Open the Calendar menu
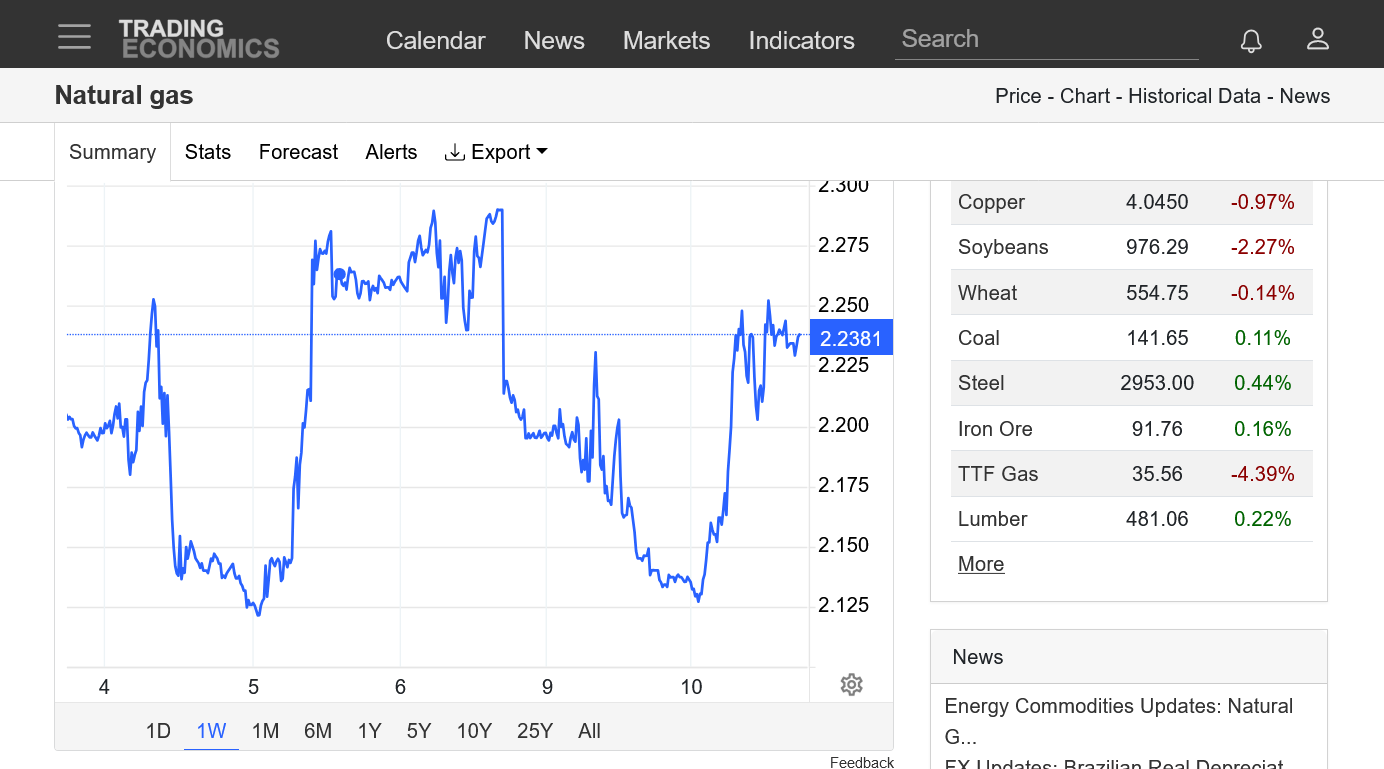The image size is (1384, 769). coord(435,40)
